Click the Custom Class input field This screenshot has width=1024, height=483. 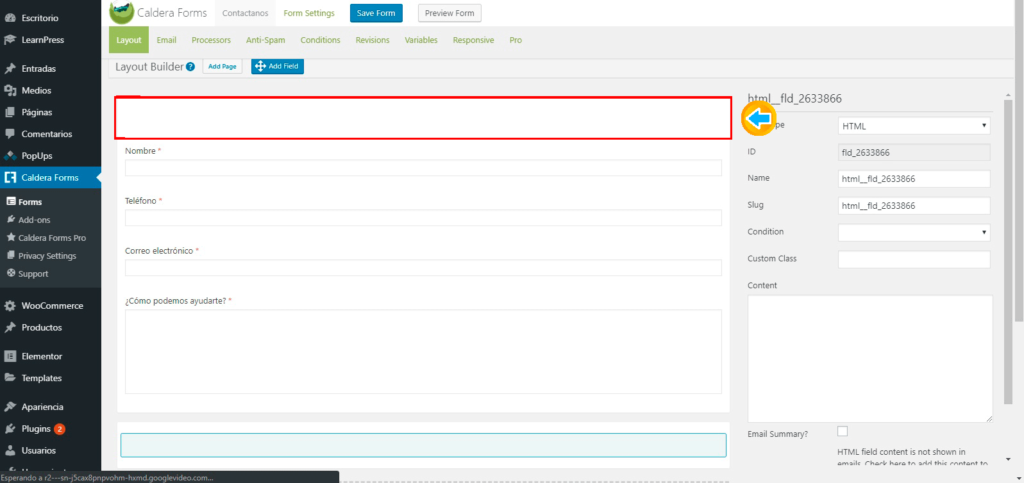[x=913, y=259]
